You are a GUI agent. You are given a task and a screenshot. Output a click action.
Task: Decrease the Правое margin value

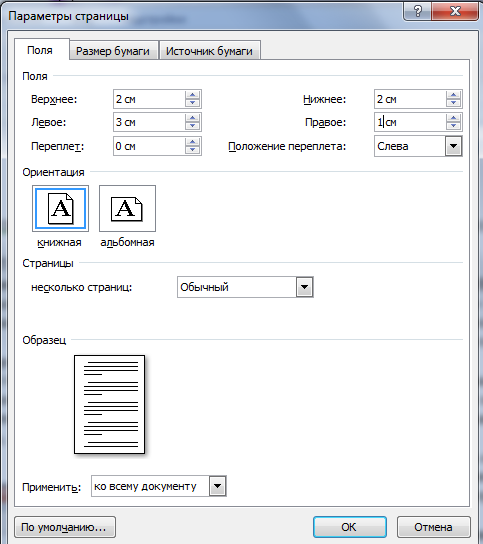[x=453, y=126]
